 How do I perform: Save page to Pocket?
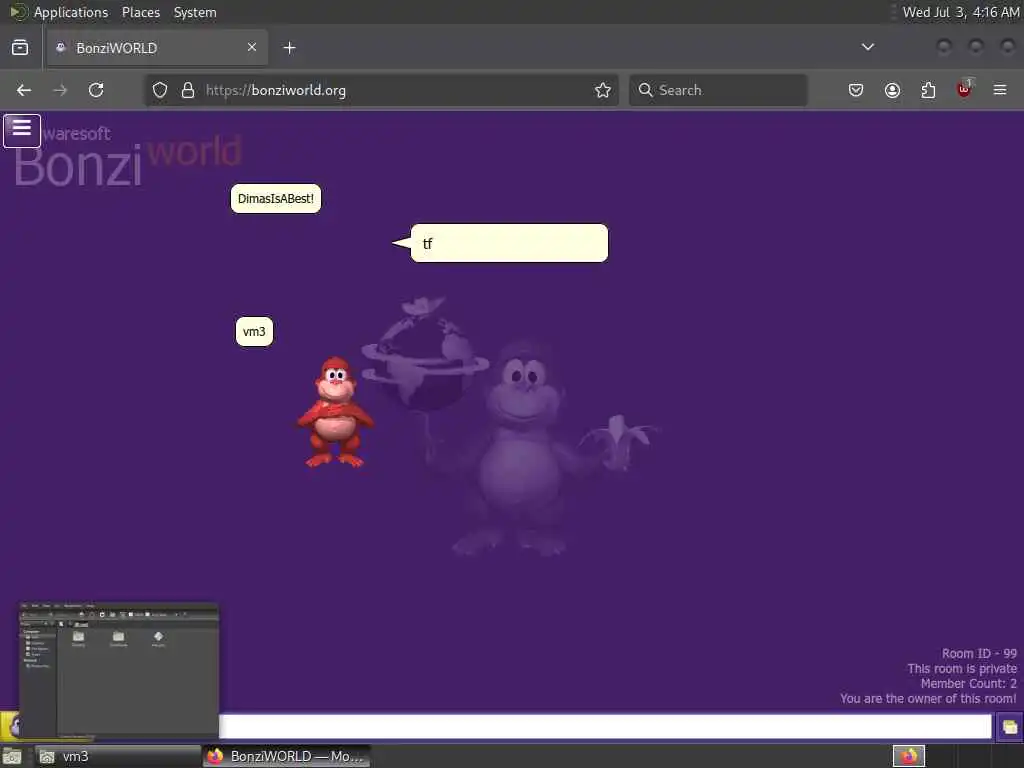click(856, 90)
